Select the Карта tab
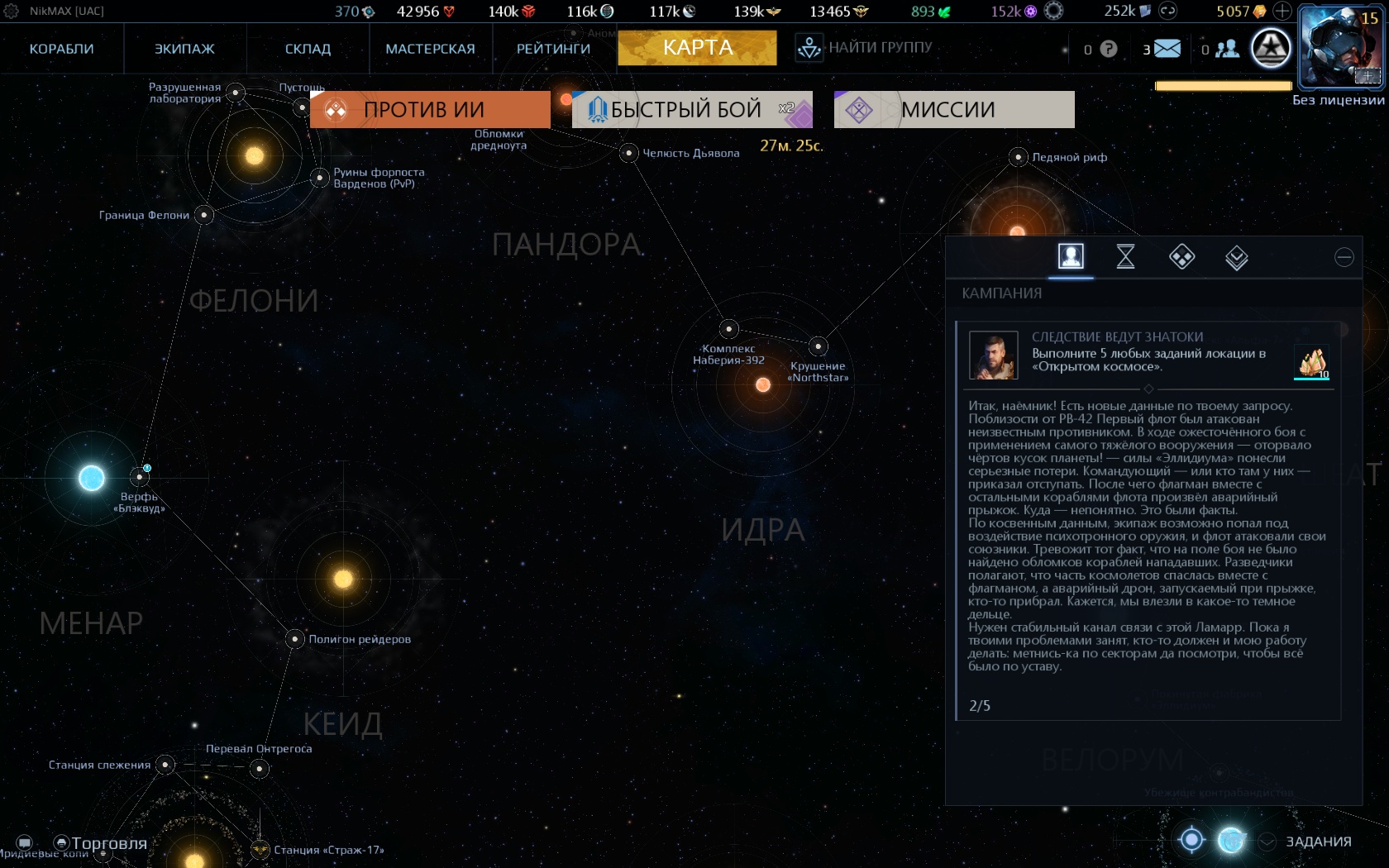Viewport: 1389px width, 868px height. [x=697, y=48]
